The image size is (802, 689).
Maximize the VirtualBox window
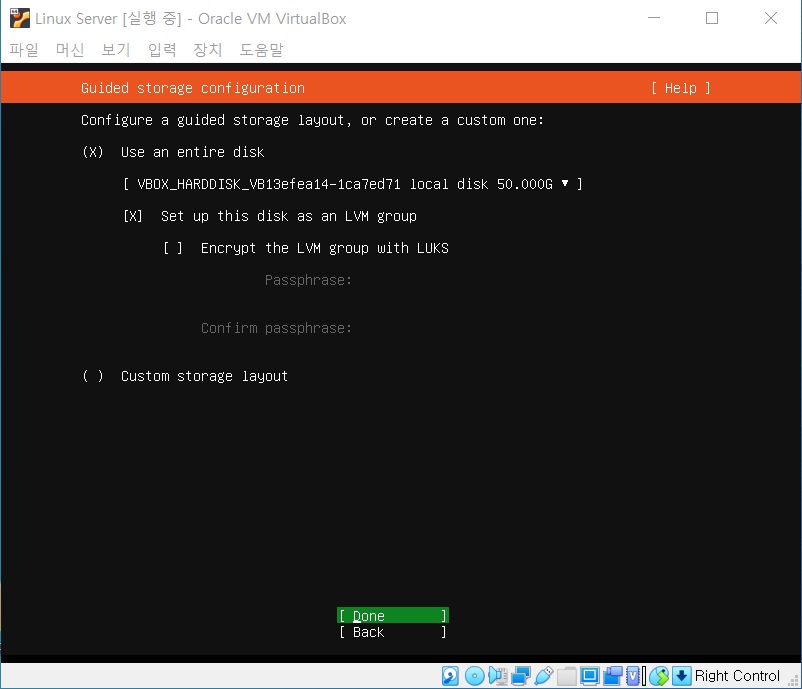(711, 18)
